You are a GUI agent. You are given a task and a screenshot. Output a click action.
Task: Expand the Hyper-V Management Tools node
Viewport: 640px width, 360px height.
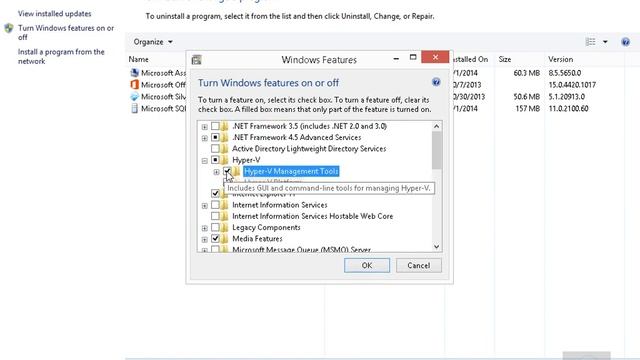pos(216,172)
